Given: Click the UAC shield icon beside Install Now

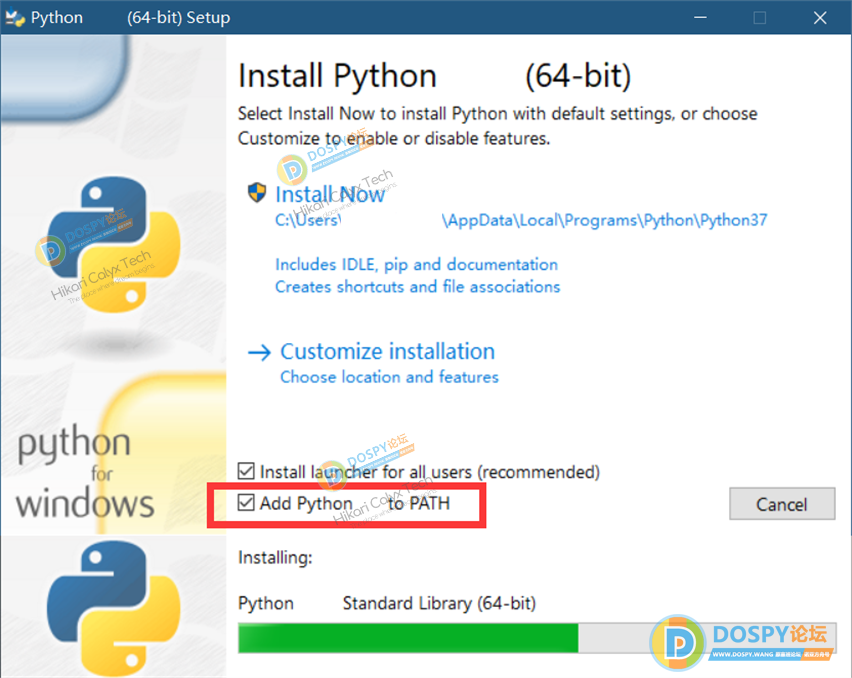Looking at the screenshot, I should [x=256, y=192].
